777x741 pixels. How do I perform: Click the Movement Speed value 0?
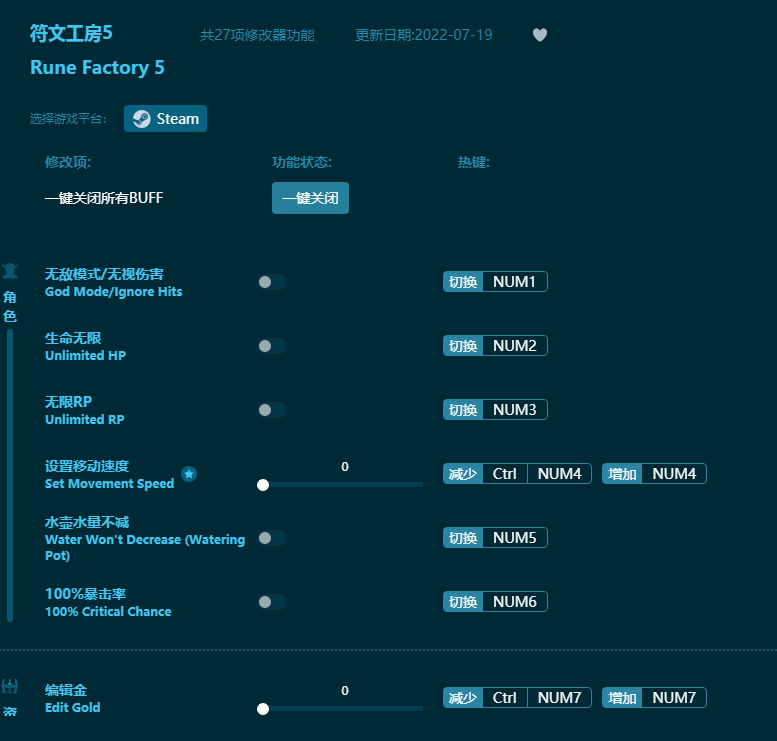tap(345, 466)
